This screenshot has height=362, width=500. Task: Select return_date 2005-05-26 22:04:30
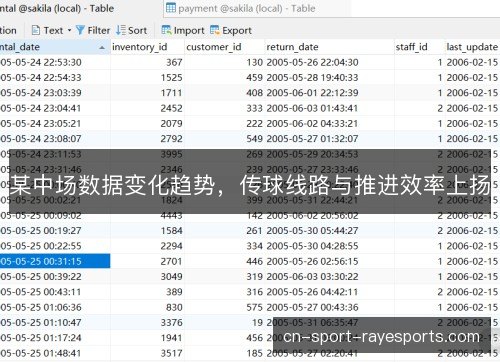tap(329, 62)
